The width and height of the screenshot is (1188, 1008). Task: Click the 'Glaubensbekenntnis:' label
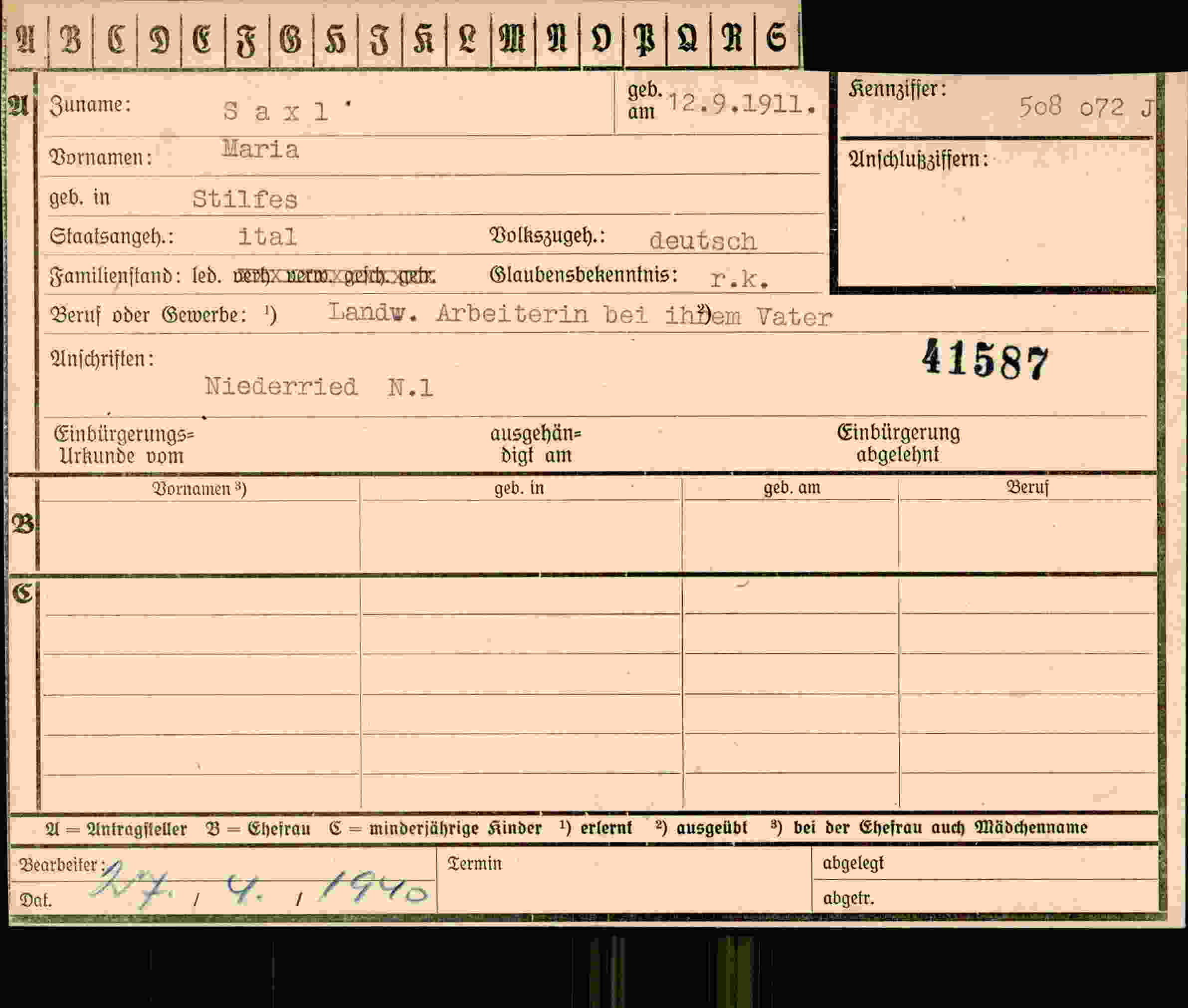584,275
